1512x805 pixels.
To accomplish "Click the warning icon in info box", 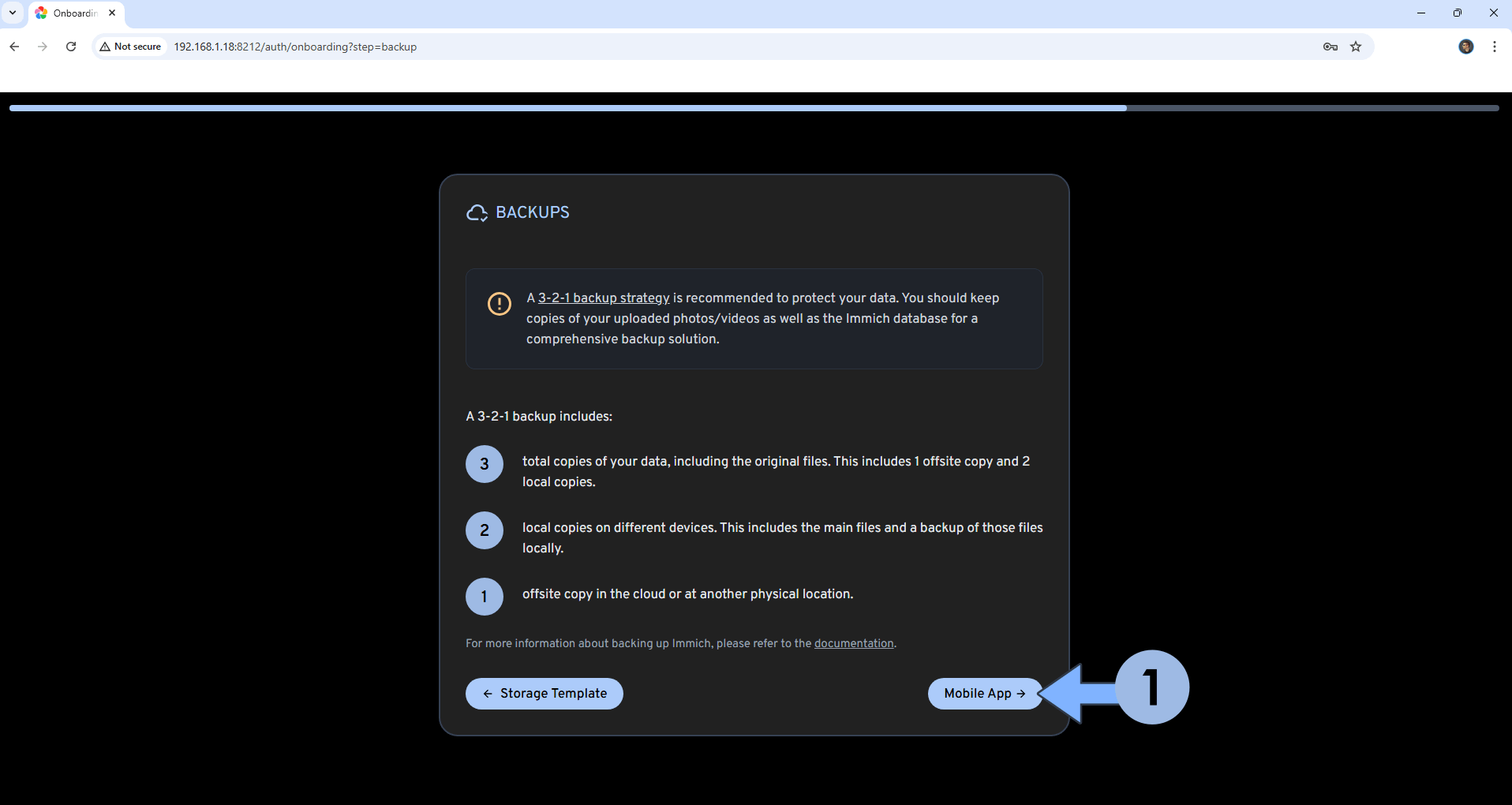I will (499, 304).
